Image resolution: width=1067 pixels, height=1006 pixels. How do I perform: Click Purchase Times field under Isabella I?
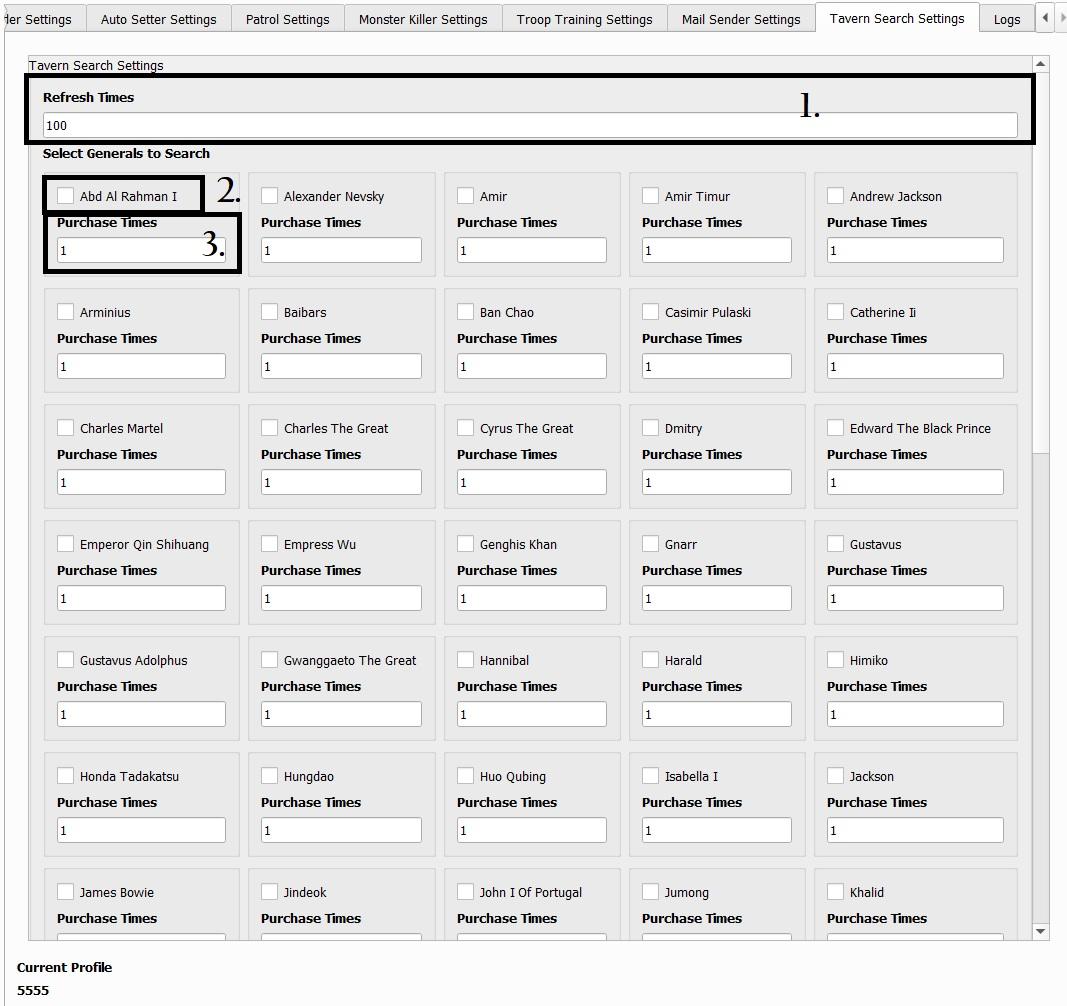pyautogui.click(x=716, y=830)
